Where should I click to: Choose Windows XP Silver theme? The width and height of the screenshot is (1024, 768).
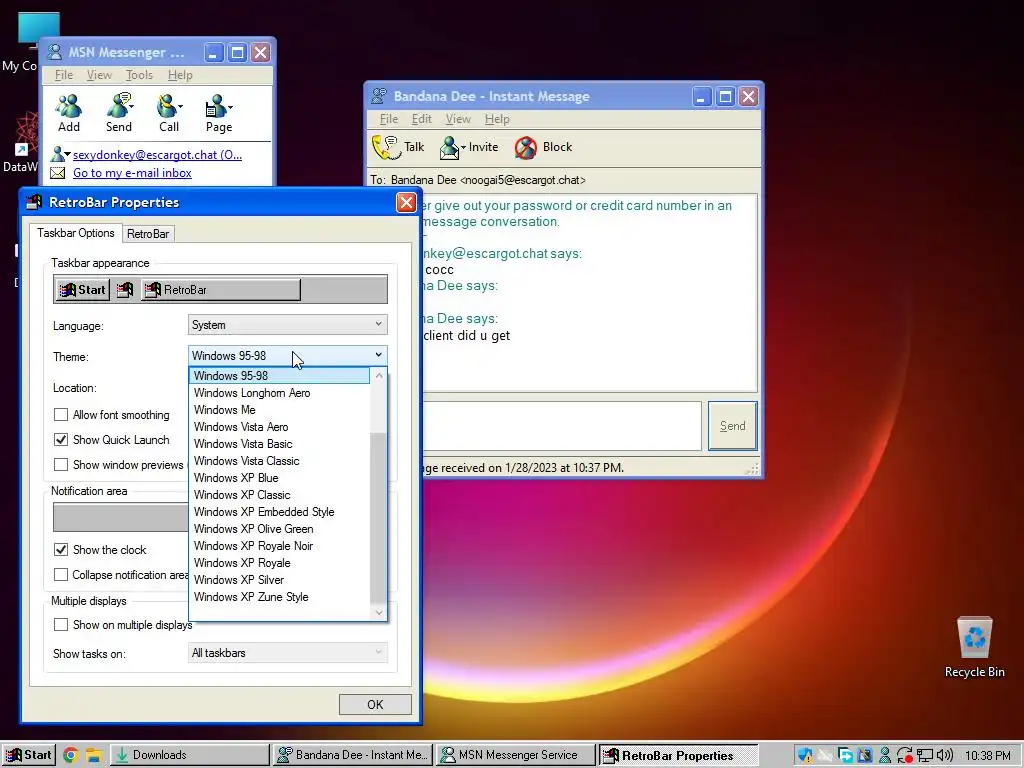[x=280, y=579]
